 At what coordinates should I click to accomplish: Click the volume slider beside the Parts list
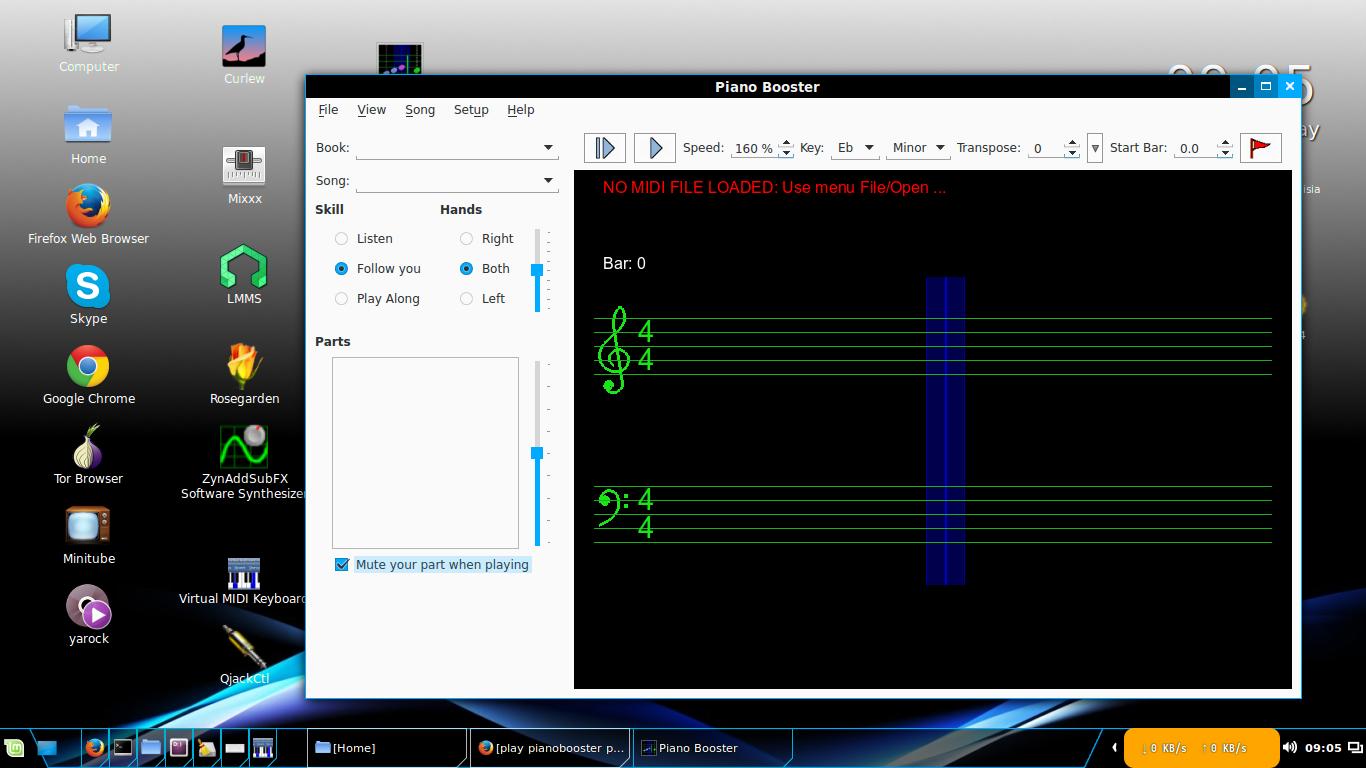click(537, 453)
